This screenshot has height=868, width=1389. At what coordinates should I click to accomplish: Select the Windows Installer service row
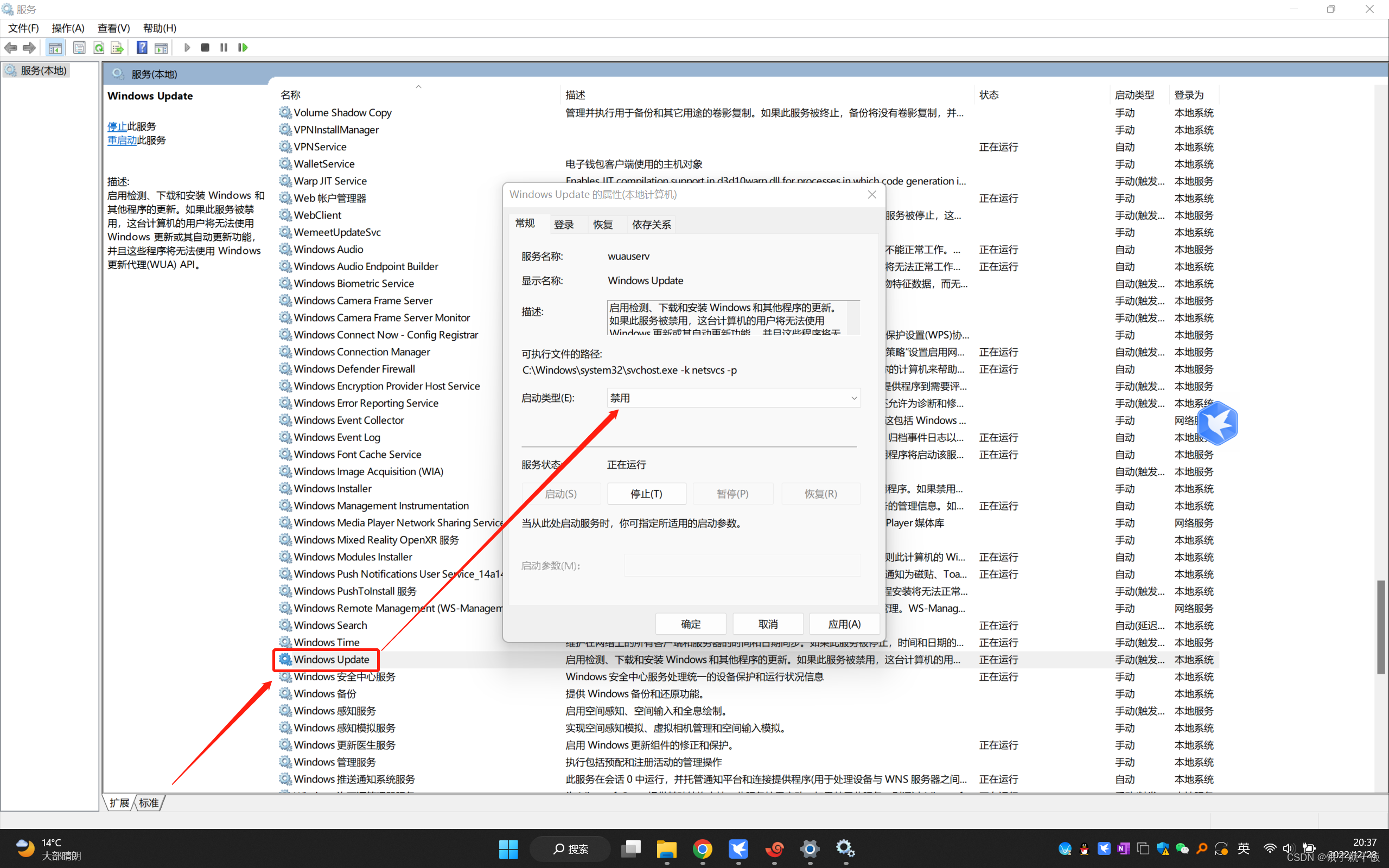tap(748, 489)
